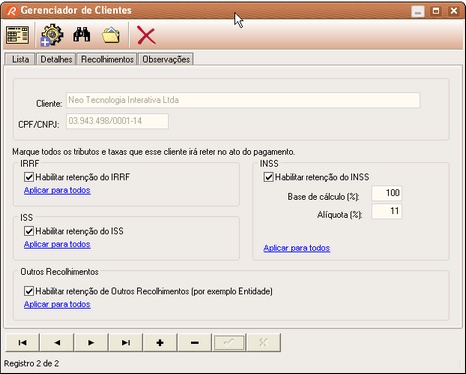Click the Registro 2 de 2 status text
This screenshot has height=374, width=466.
31,363
